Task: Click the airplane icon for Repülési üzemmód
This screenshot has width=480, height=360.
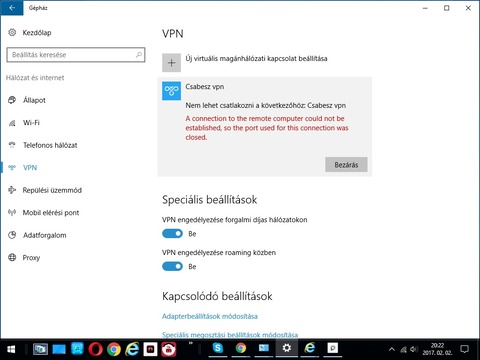Action: (x=12, y=190)
